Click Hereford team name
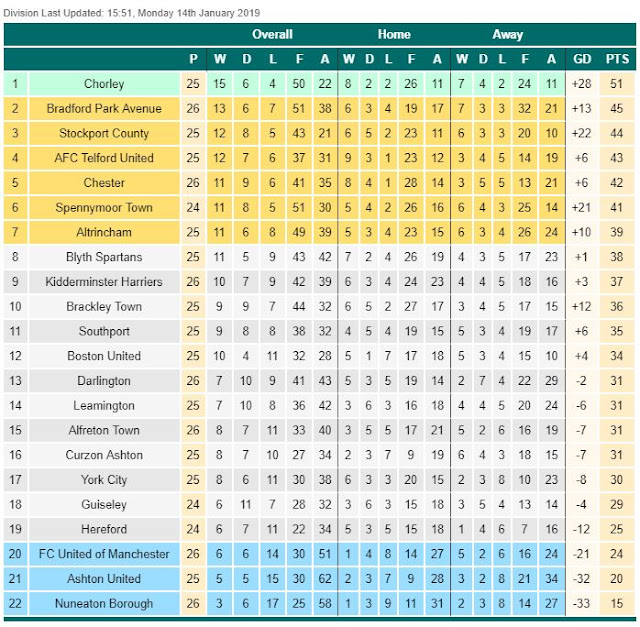The width and height of the screenshot is (640, 627). [x=104, y=529]
